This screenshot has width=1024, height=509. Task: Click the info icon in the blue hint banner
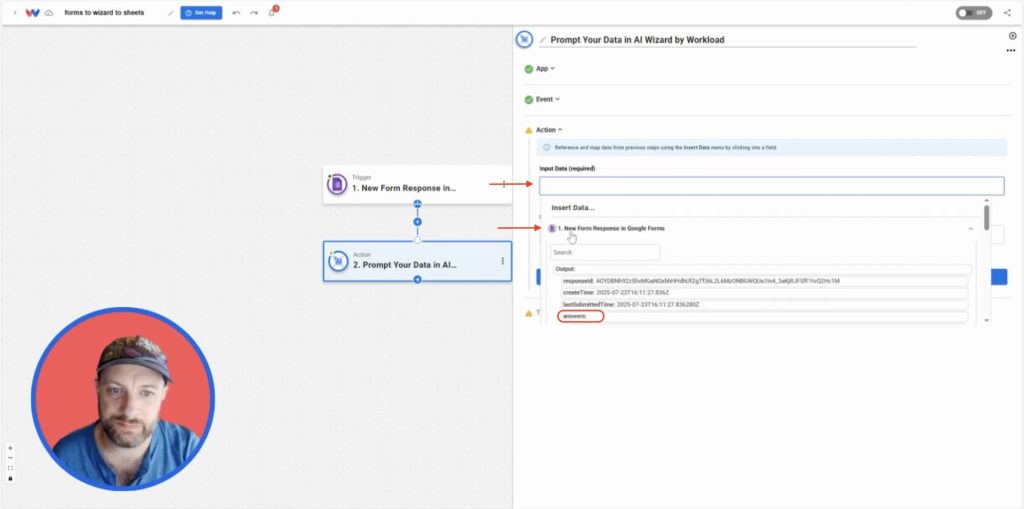pos(547,148)
